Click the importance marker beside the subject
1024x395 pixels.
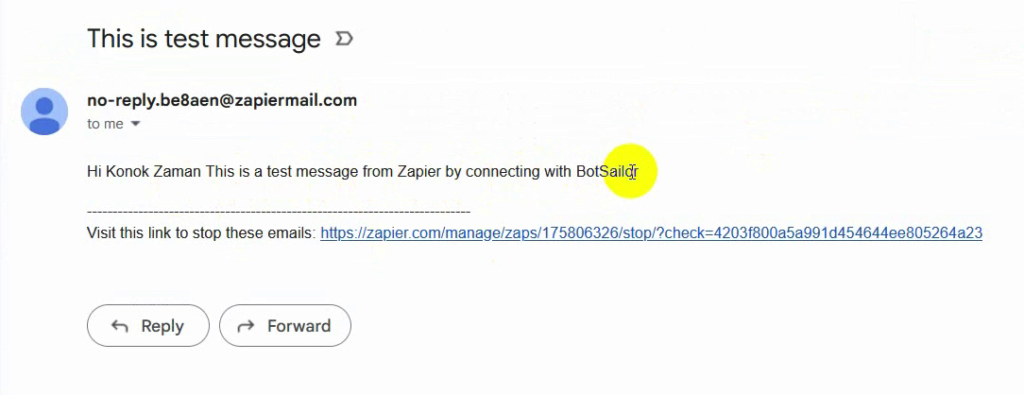(344, 39)
